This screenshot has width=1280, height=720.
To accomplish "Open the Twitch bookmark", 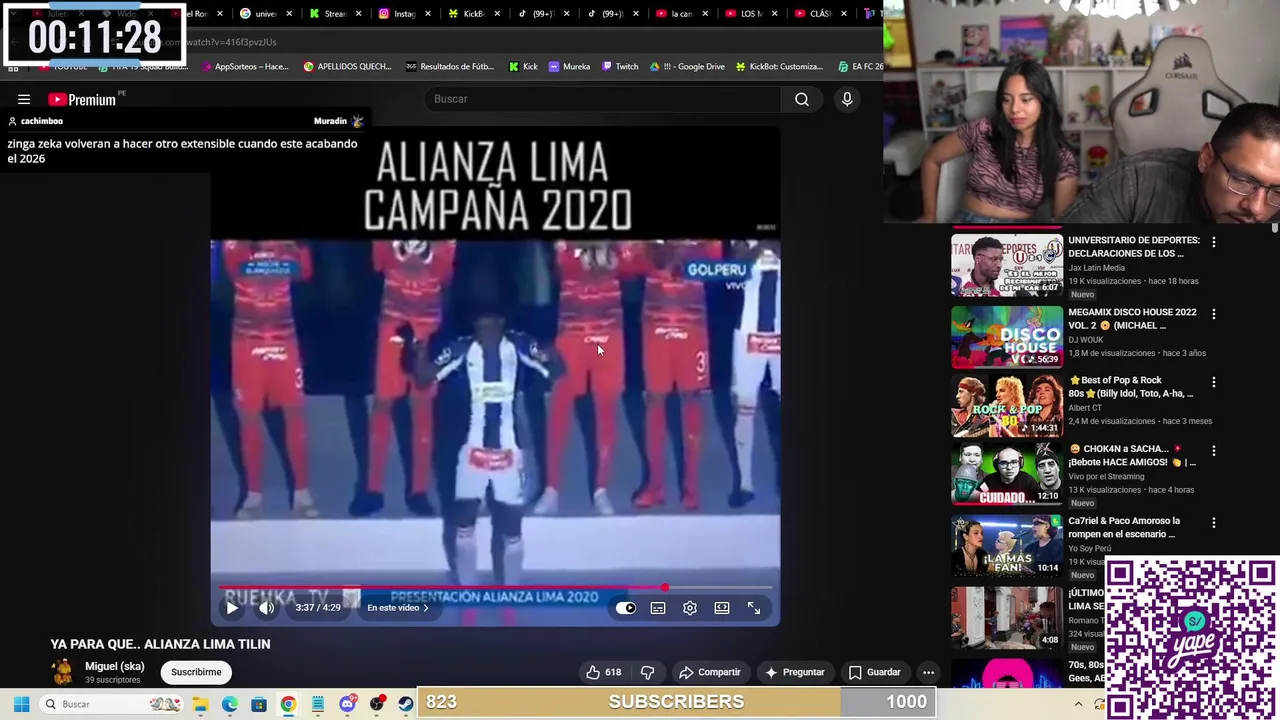I will (620, 67).
